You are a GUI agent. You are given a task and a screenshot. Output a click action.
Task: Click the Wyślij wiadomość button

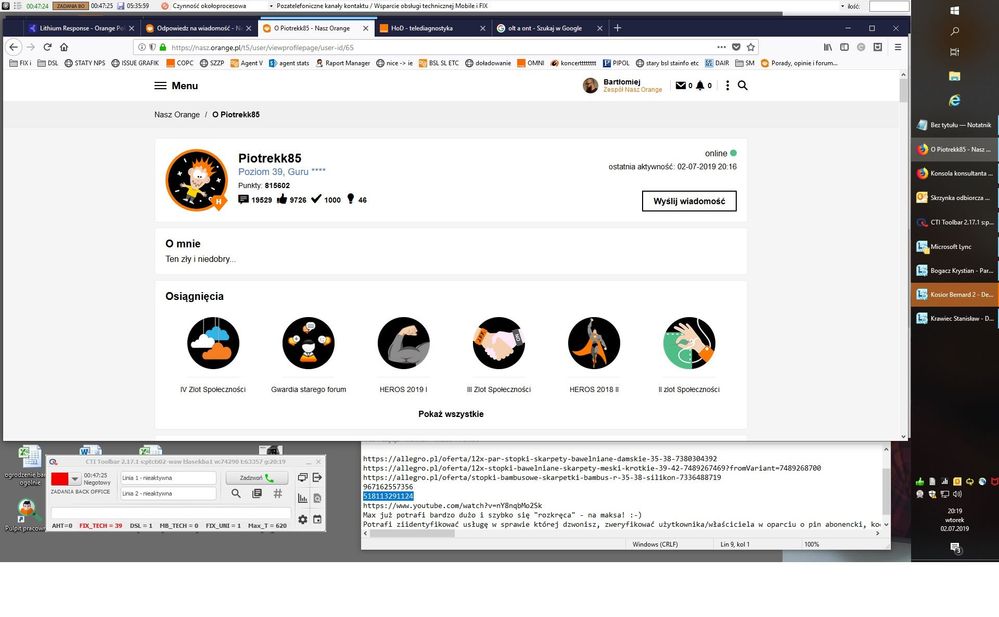[688, 201]
